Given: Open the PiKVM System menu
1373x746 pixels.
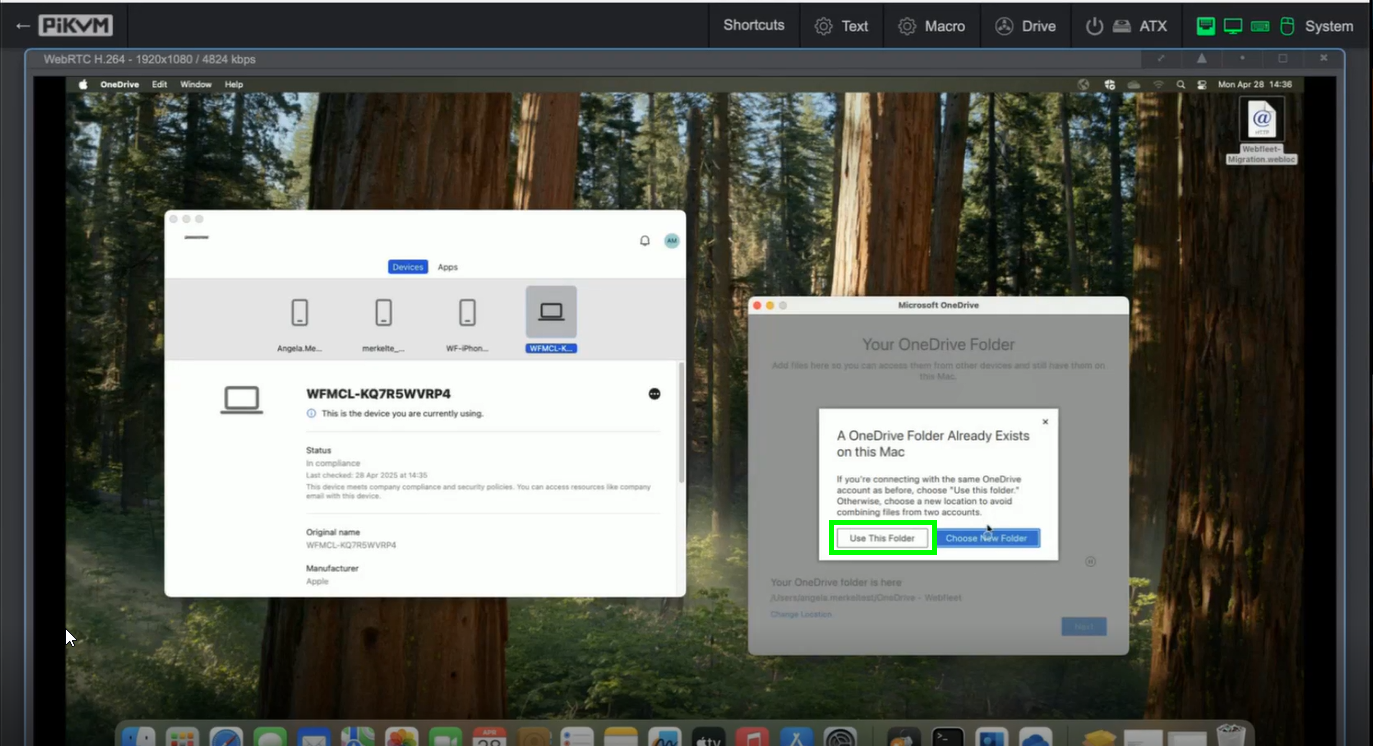Looking at the screenshot, I should pyautogui.click(x=1275, y=26).
